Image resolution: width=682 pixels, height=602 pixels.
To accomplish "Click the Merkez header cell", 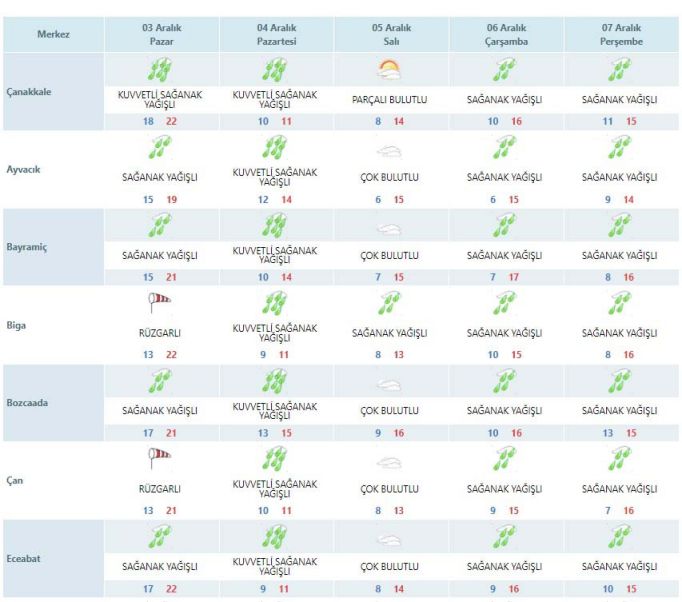I will 53,35.
